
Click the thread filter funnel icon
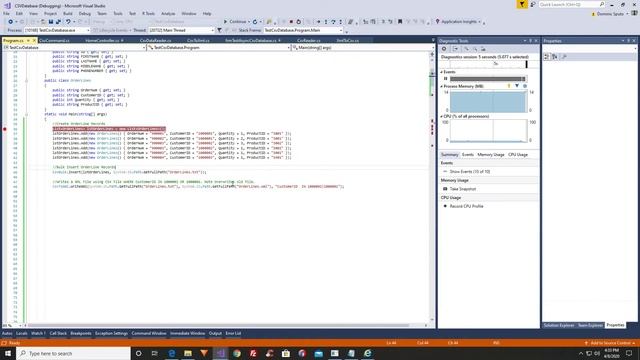click(220, 30)
